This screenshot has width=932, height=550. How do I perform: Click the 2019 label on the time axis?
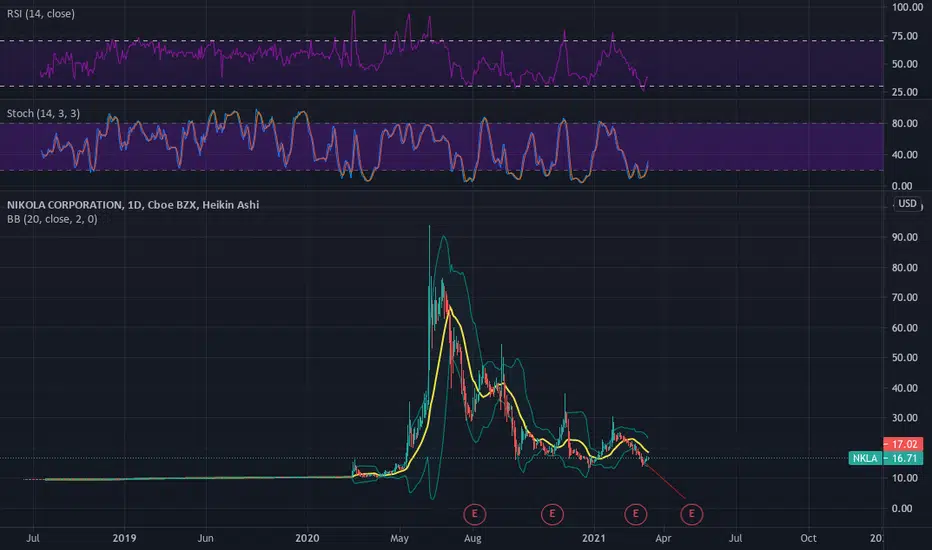tap(124, 538)
